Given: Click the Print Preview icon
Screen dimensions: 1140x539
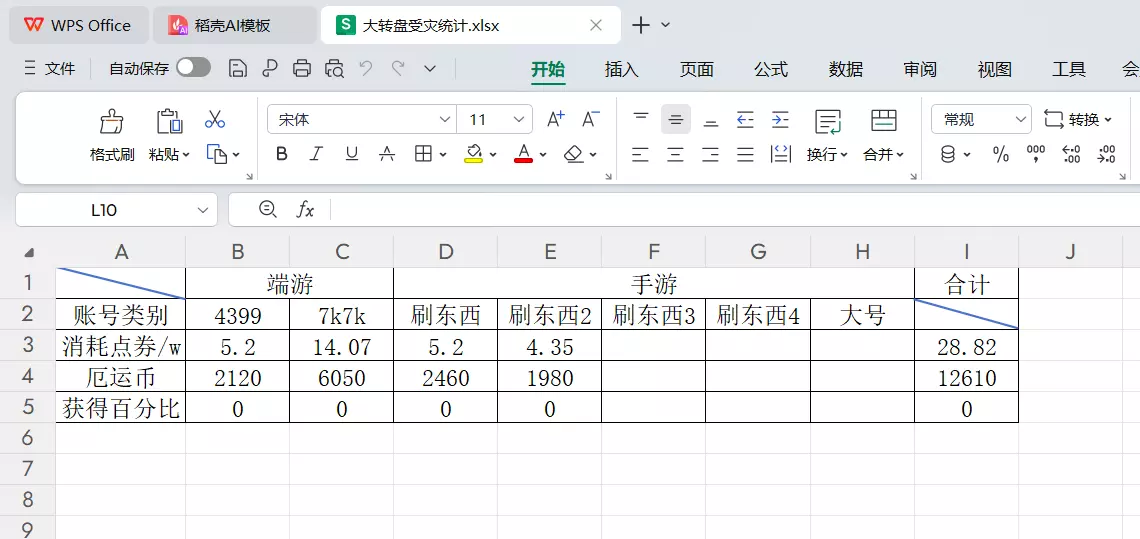Looking at the screenshot, I should coord(334,68).
